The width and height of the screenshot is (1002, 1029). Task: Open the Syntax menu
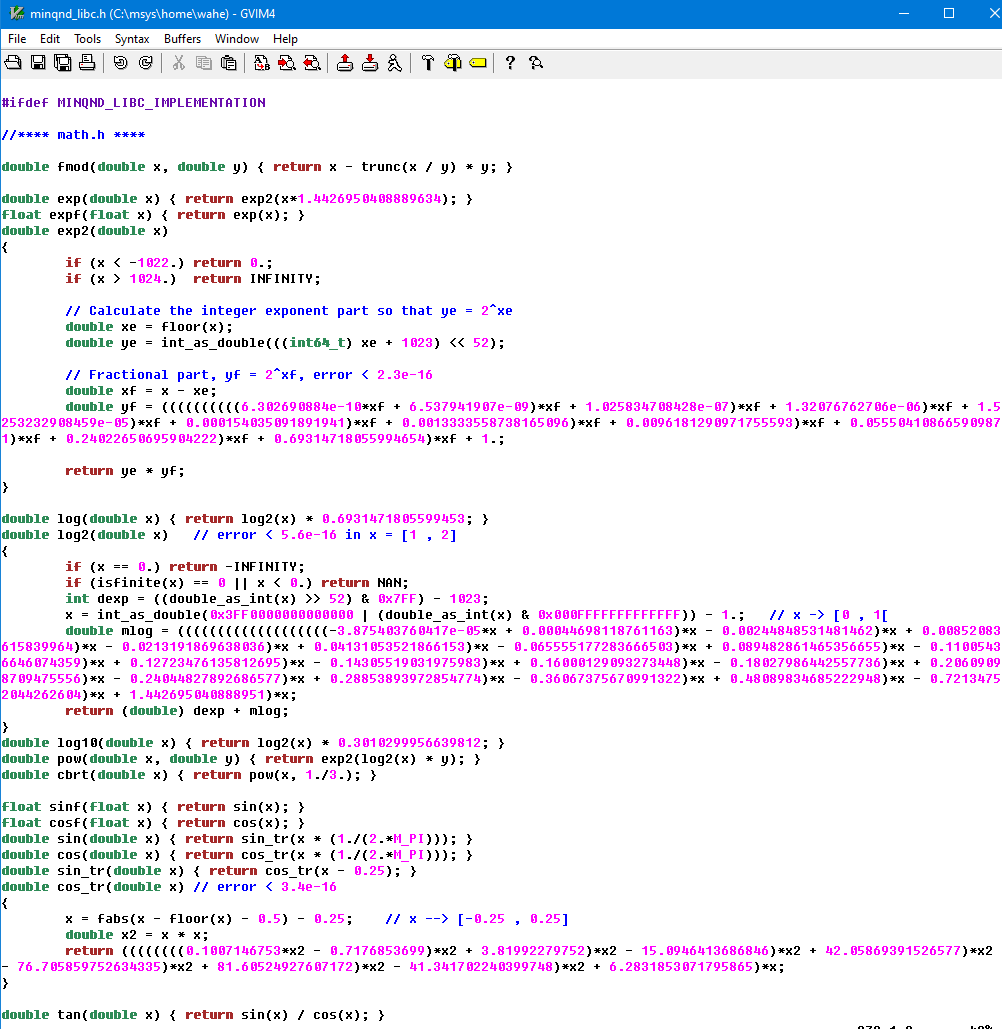pos(132,39)
